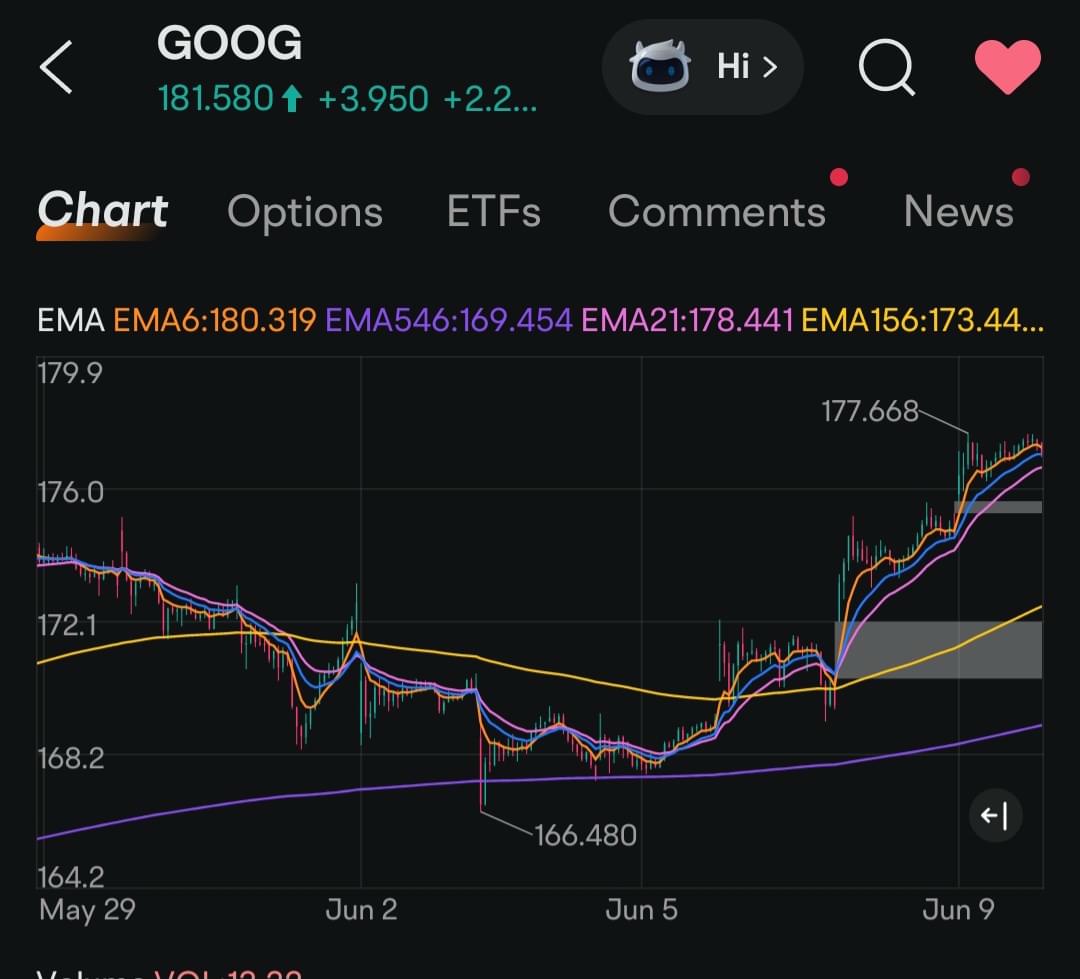This screenshot has height=979, width=1080.
Task: Open the robot assistant Hi button
Action: [x=703, y=67]
